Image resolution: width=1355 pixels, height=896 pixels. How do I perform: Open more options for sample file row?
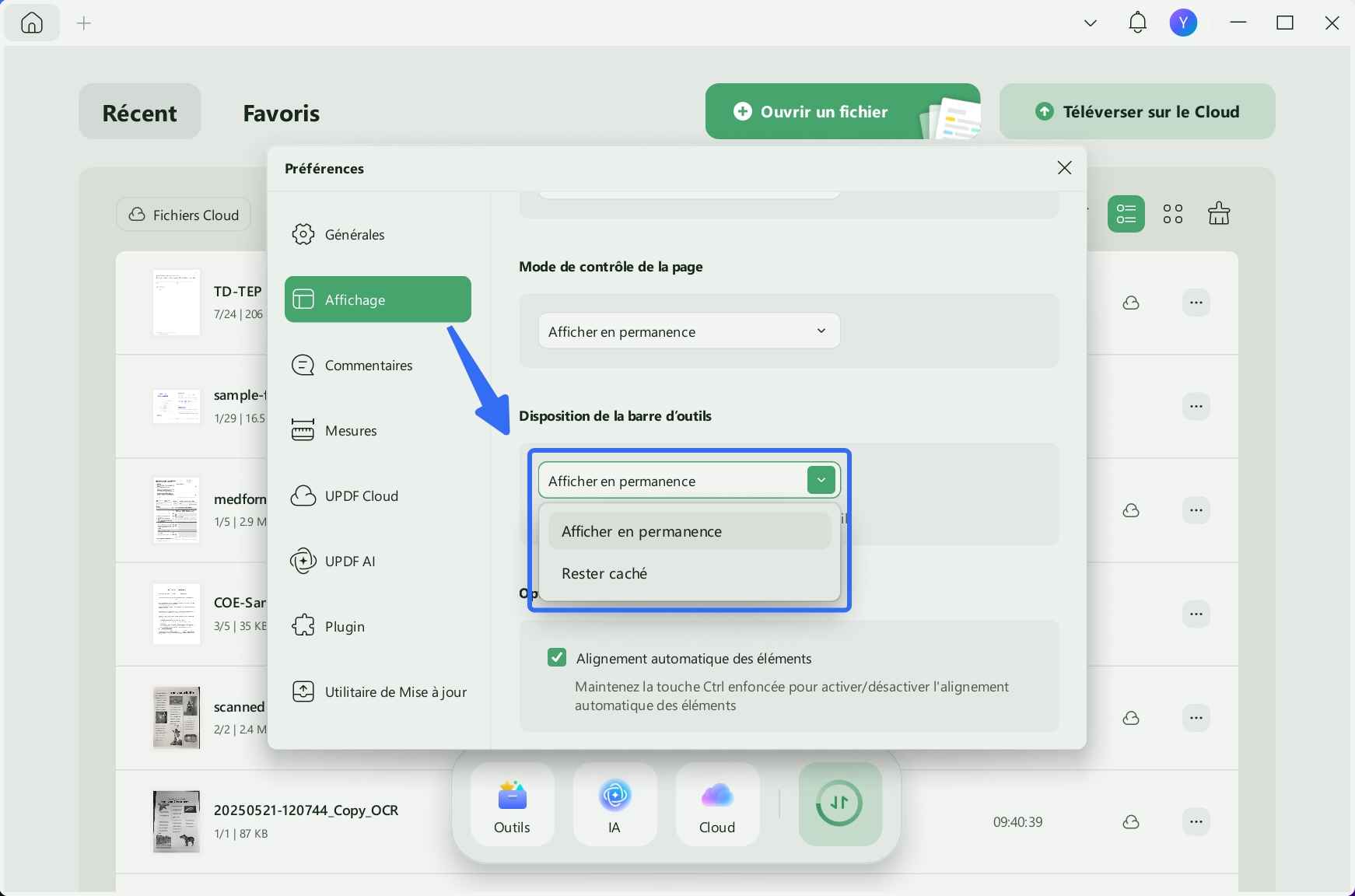coord(1196,406)
